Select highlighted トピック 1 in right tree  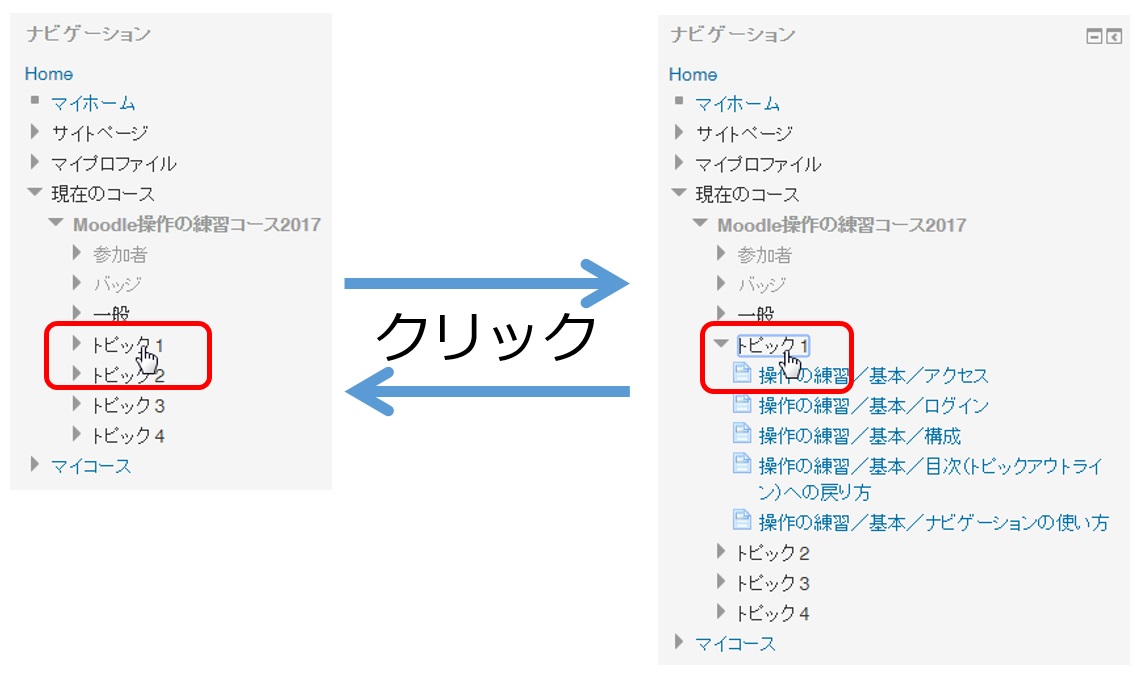click(x=773, y=345)
